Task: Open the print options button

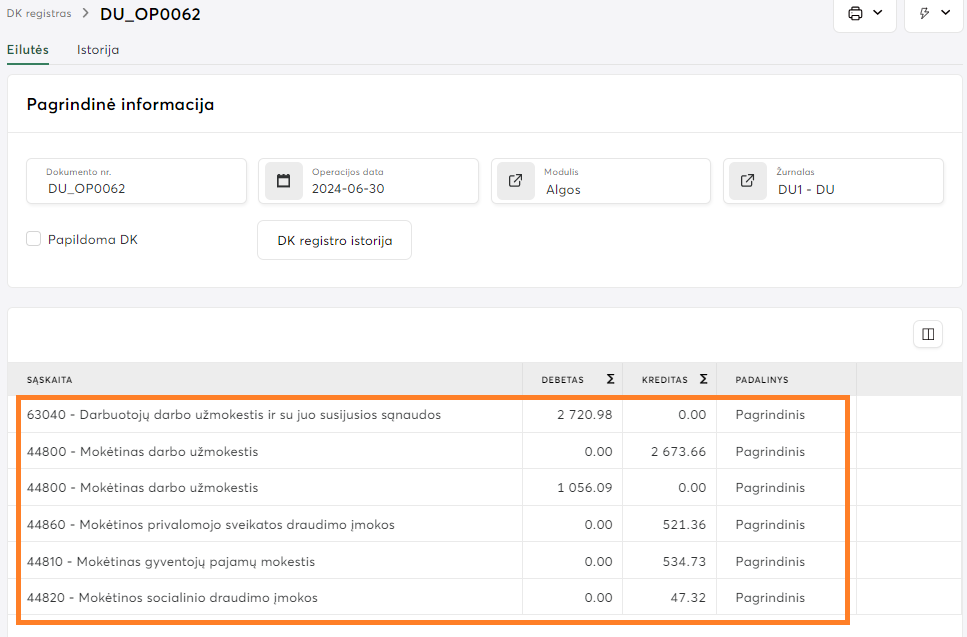Action: (x=864, y=14)
